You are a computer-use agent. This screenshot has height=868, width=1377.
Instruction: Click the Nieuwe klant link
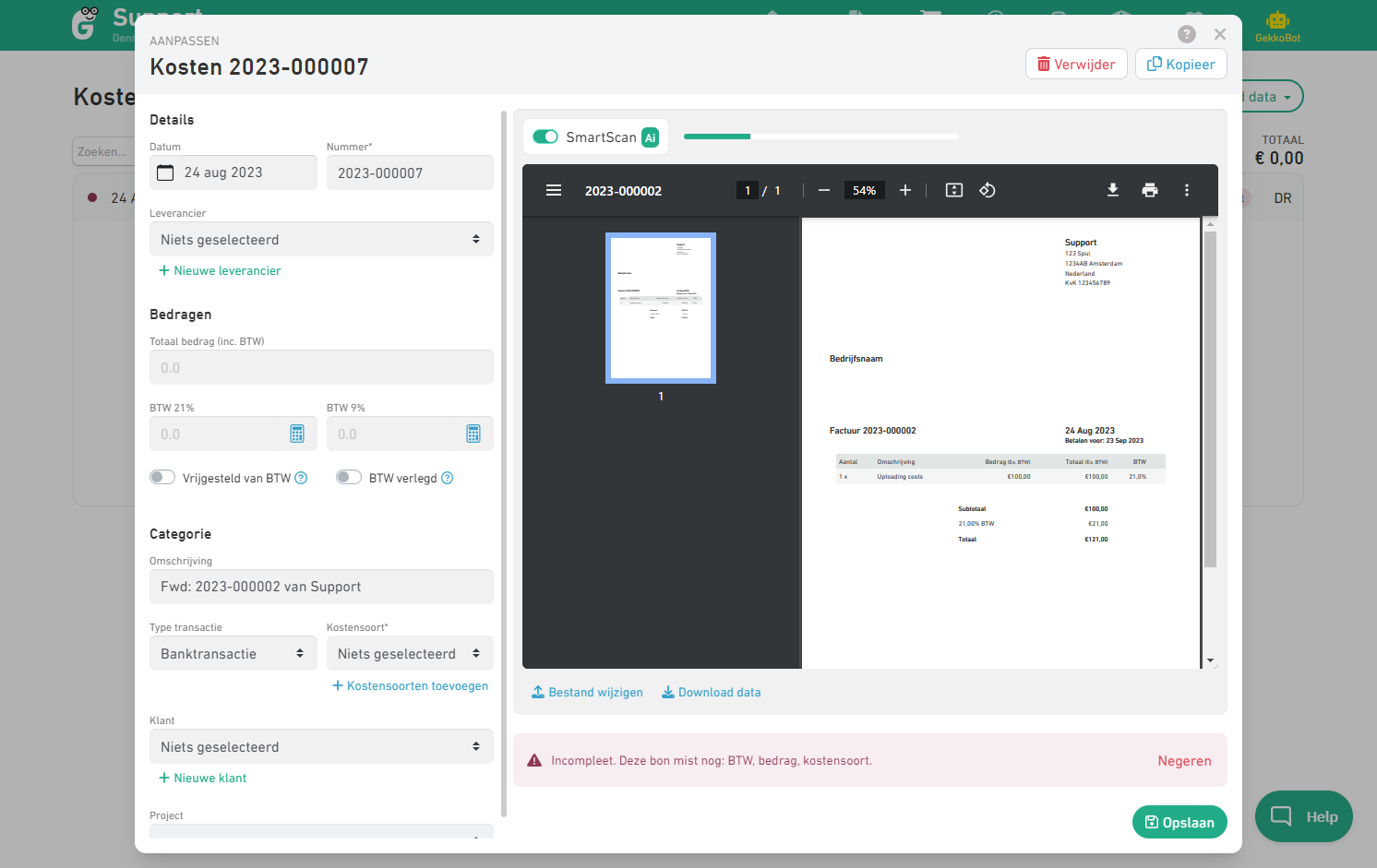click(x=203, y=778)
